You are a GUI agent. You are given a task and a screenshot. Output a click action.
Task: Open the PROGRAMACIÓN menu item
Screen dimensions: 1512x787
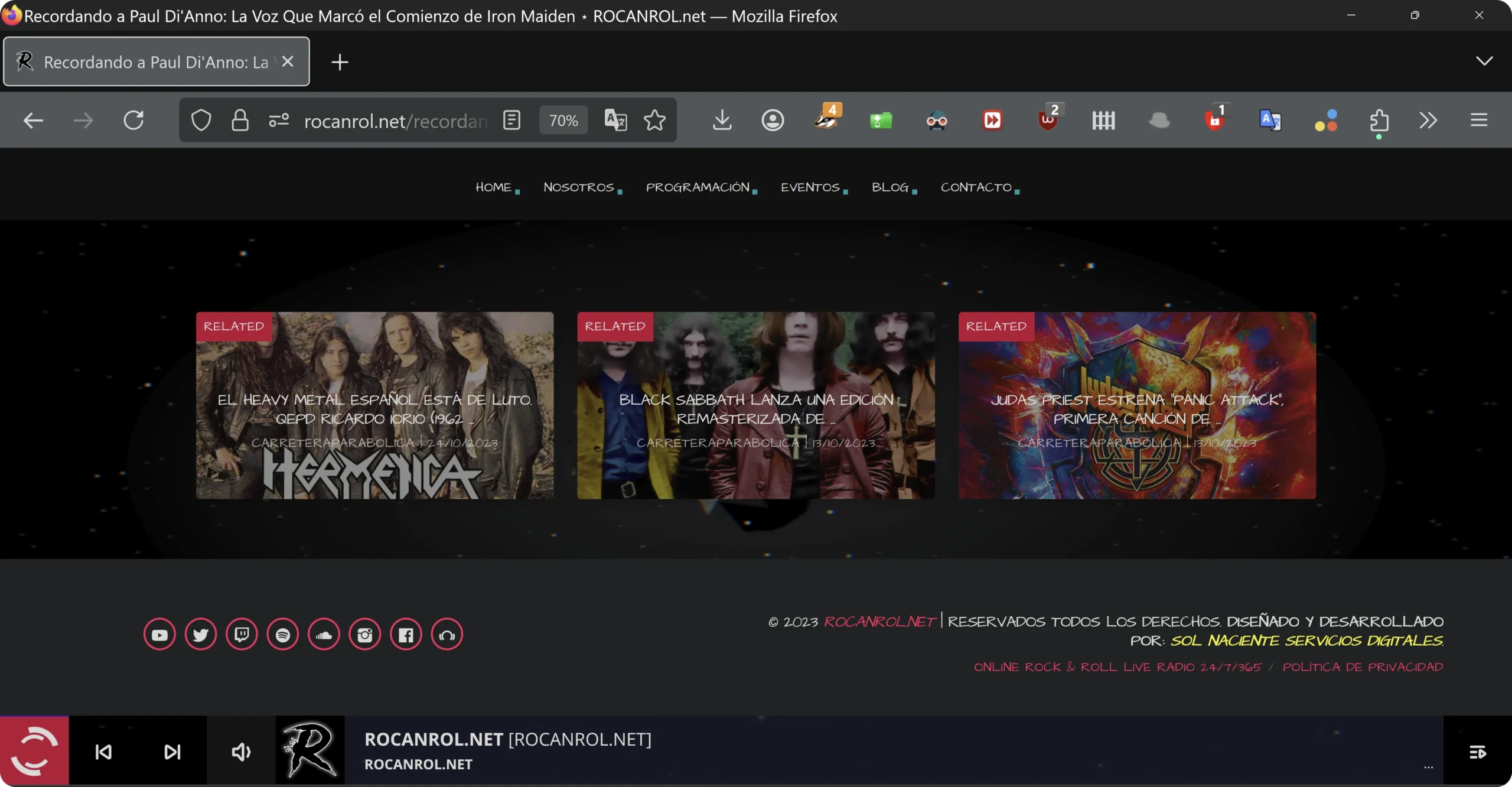(x=698, y=187)
